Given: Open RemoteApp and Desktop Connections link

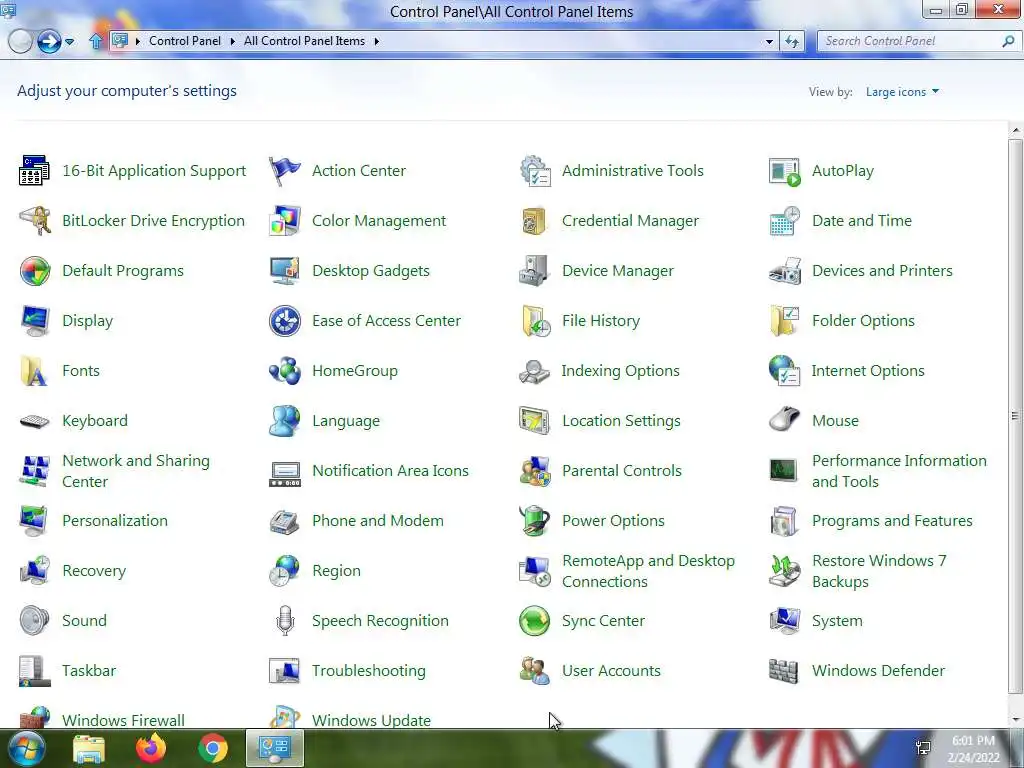Looking at the screenshot, I should coord(648,571).
